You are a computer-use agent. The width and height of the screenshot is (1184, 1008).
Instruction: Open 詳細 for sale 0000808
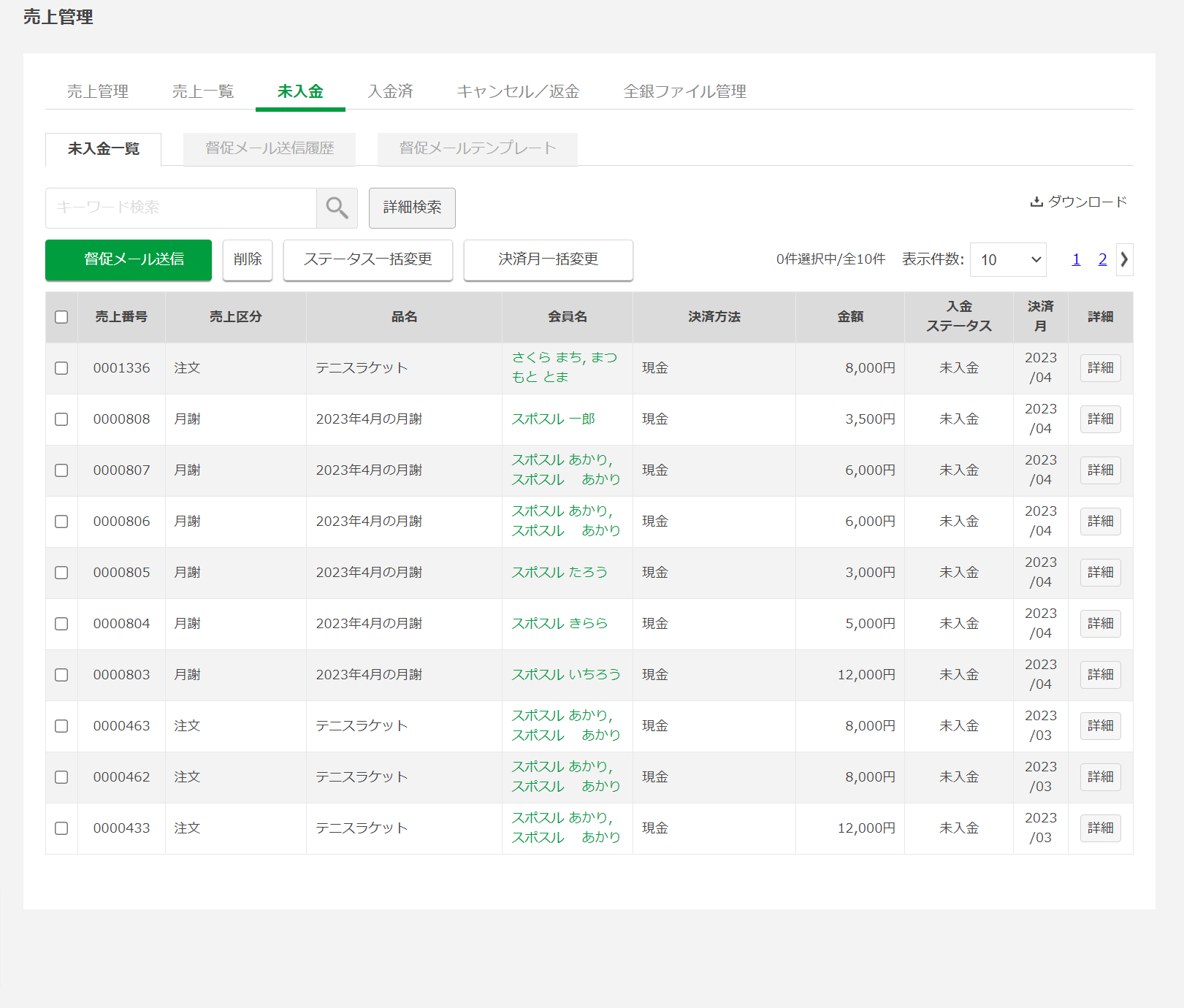click(1101, 419)
